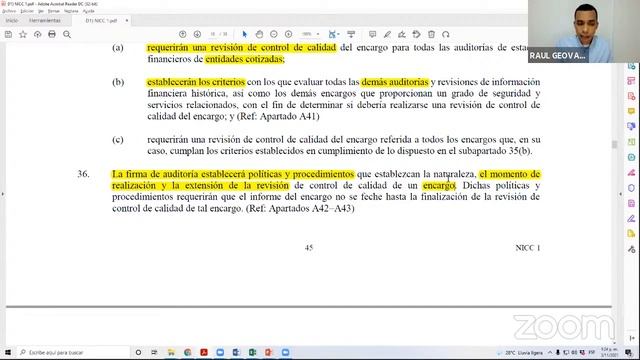Open PowerPoint from the taskbar
The image size is (640, 360).
pyautogui.click(x=269, y=352)
